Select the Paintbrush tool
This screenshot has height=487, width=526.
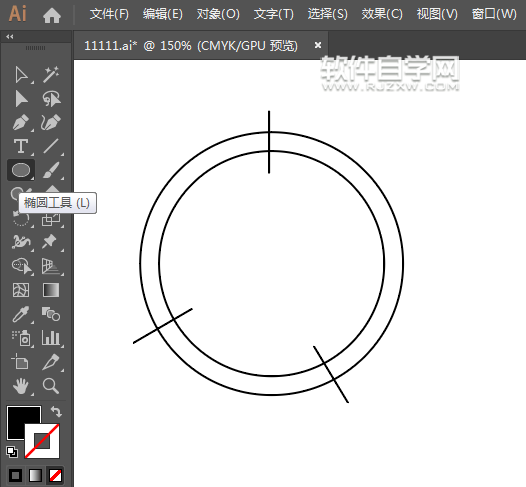pos(51,170)
